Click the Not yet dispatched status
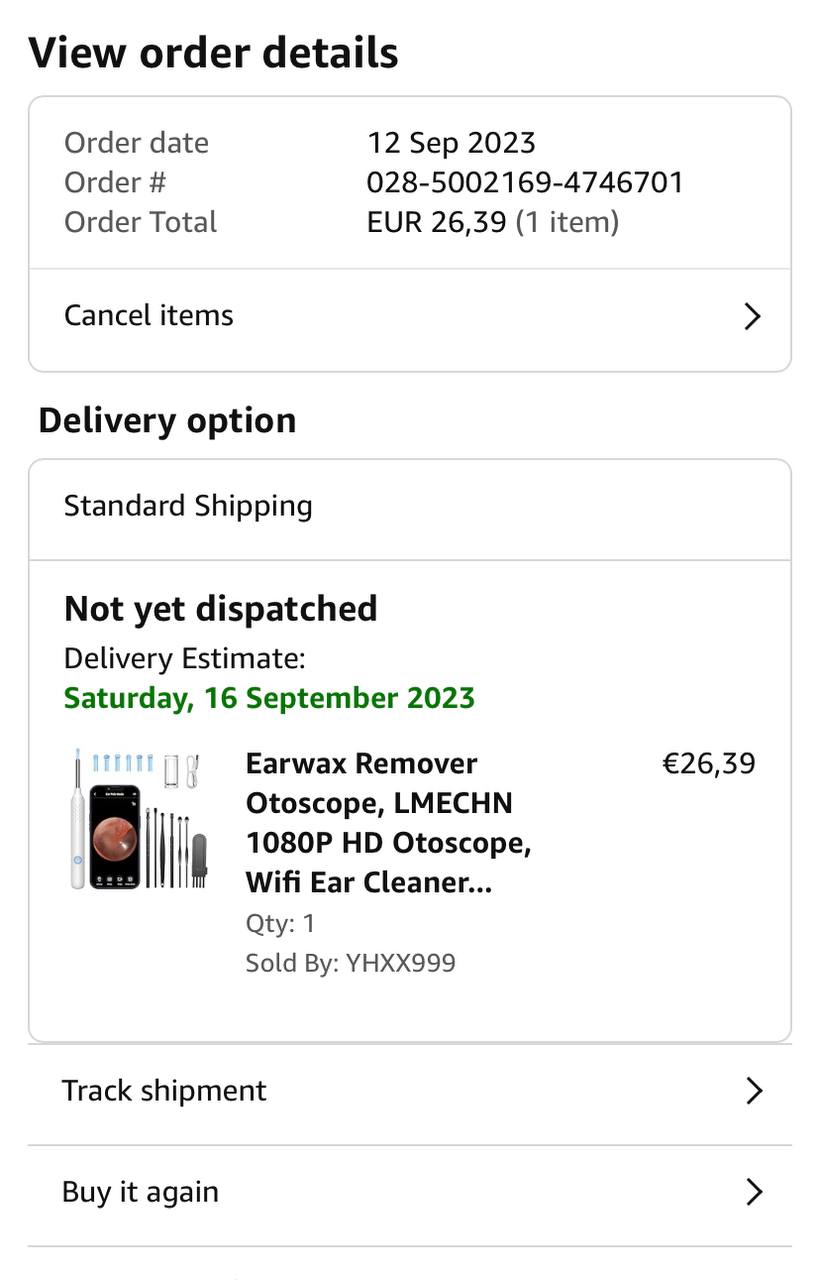Image resolution: width=820 pixels, height=1280 pixels. tap(220, 609)
